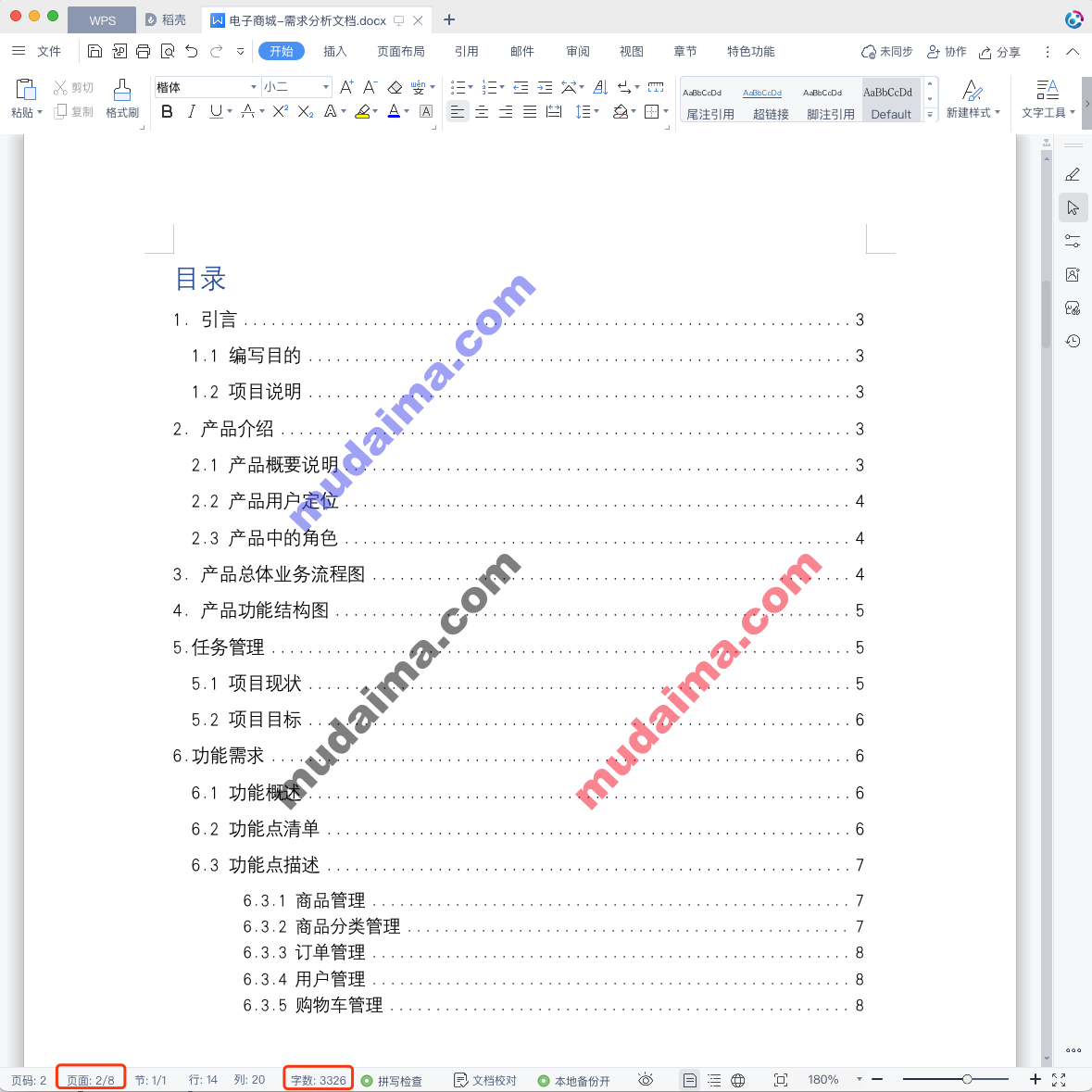This screenshot has height=1092, width=1092.
Task: Toggle the strikethrough format
Action: tap(249, 111)
